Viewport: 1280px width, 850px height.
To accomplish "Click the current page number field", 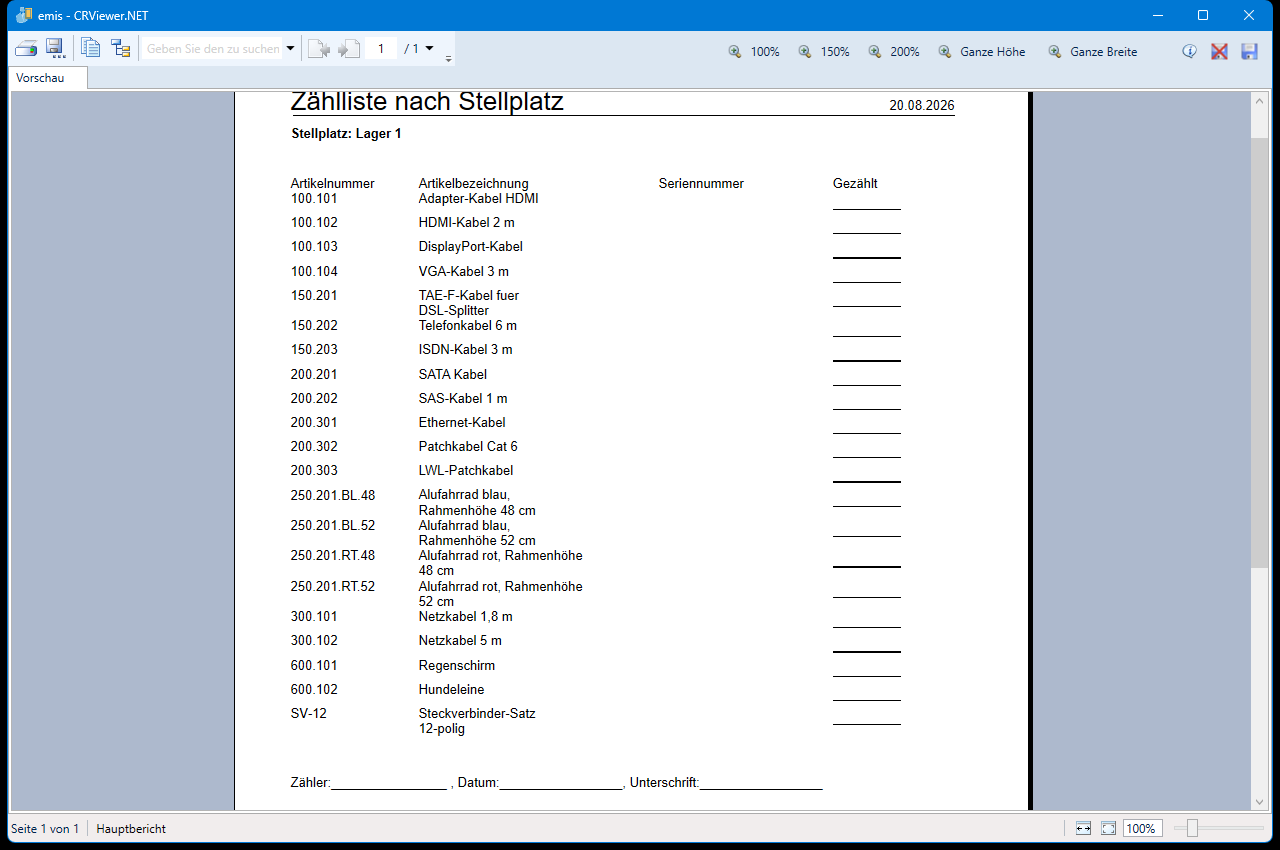I will [x=381, y=48].
